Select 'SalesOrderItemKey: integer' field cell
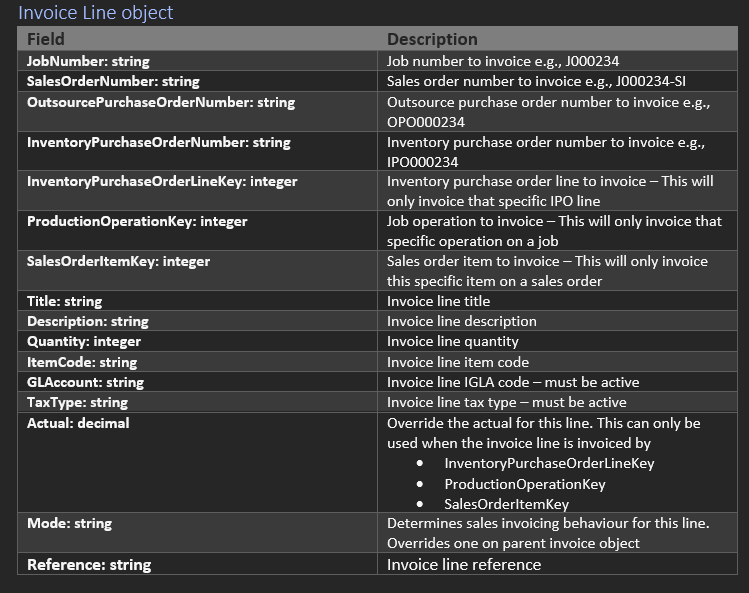 click(197, 271)
